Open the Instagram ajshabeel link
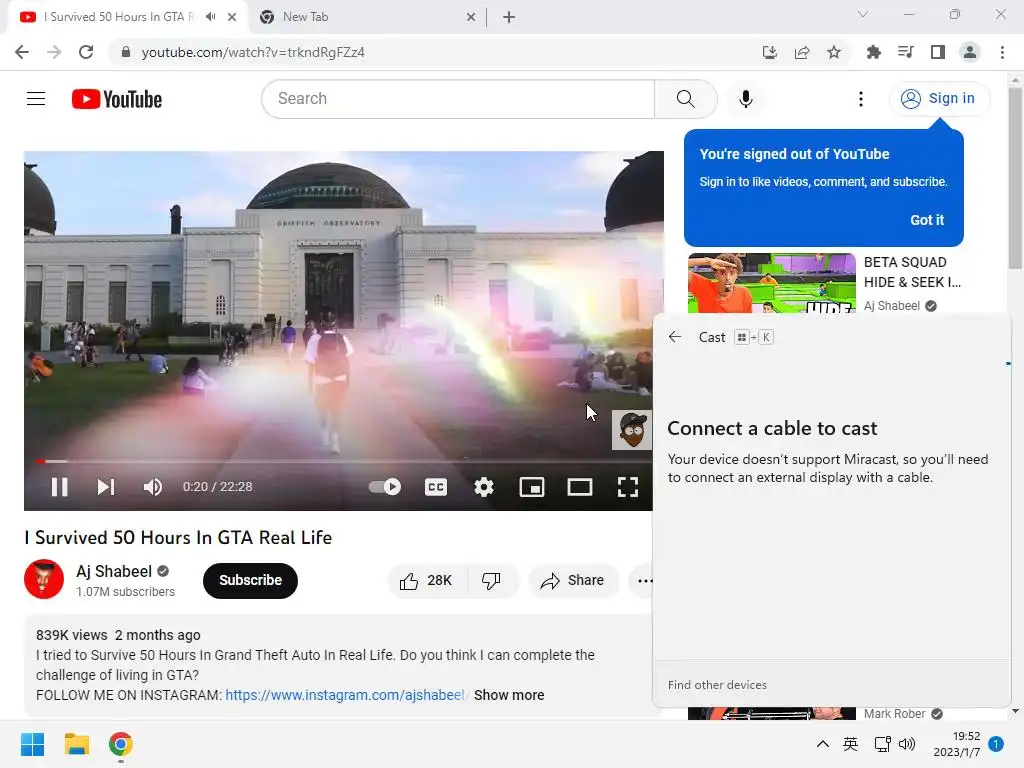This screenshot has width=1024, height=768. 345,695
